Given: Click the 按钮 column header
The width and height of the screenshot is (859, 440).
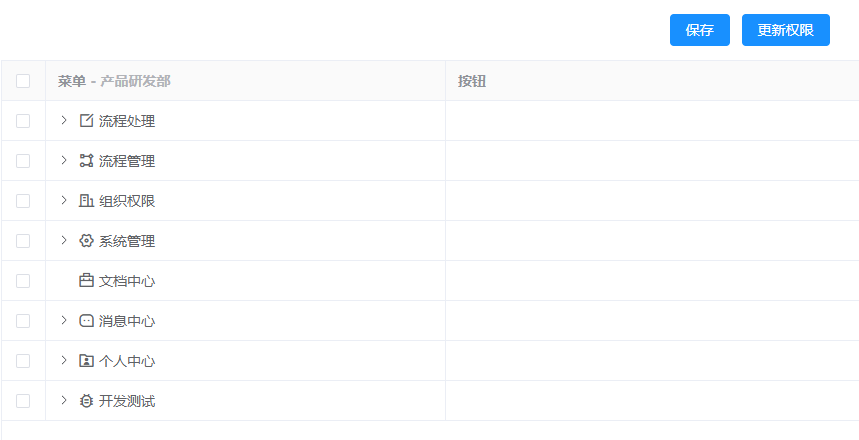Looking at the screenshot, I should tap(472, 81).
